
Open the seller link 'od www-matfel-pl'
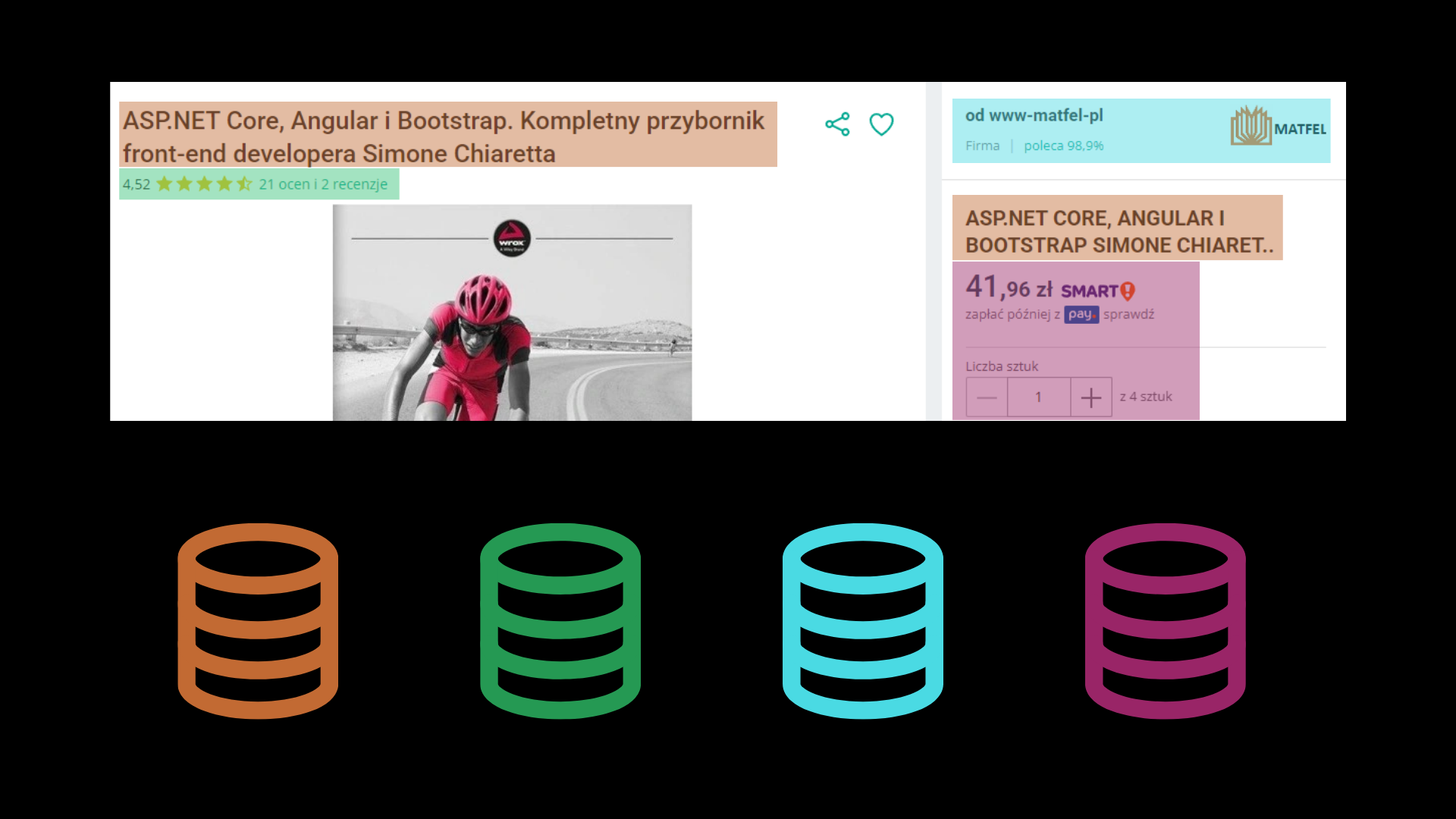[x=1034, y=115]
